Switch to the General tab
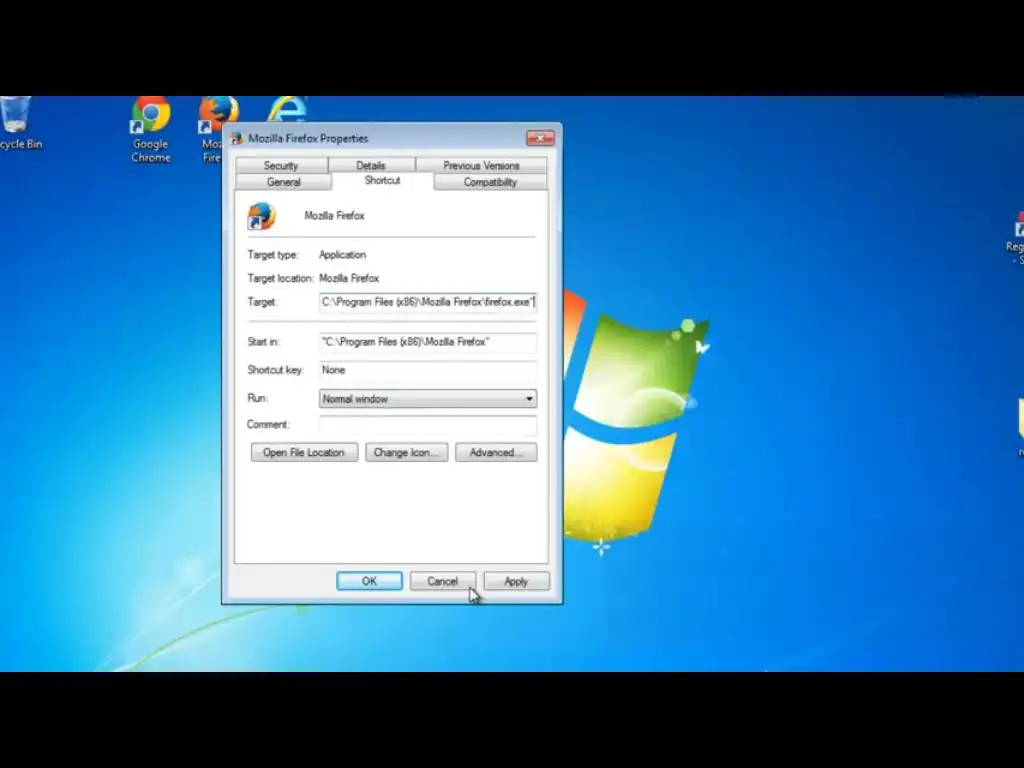1024x768 pixels. pyautogui.click(x=283, y=182)
